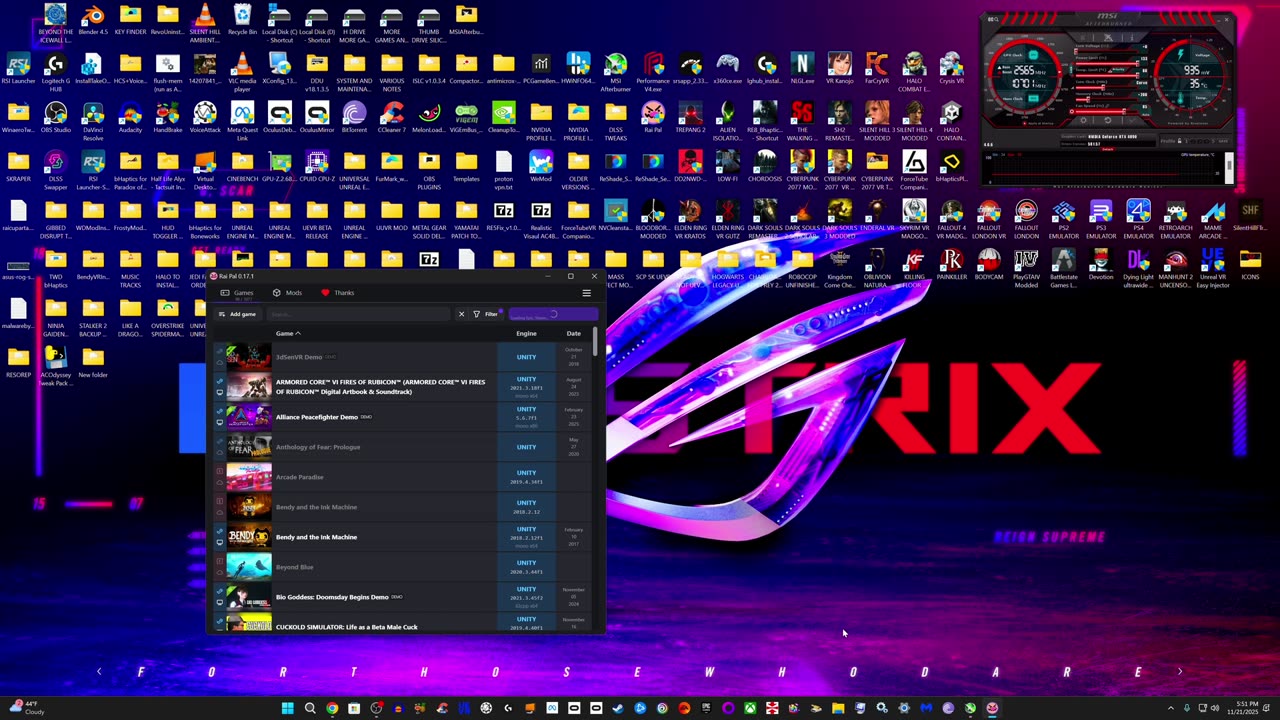Open the Audacity desktop shortcut
This screenshot has height=720, width=1280.
[x=130, y=119]
